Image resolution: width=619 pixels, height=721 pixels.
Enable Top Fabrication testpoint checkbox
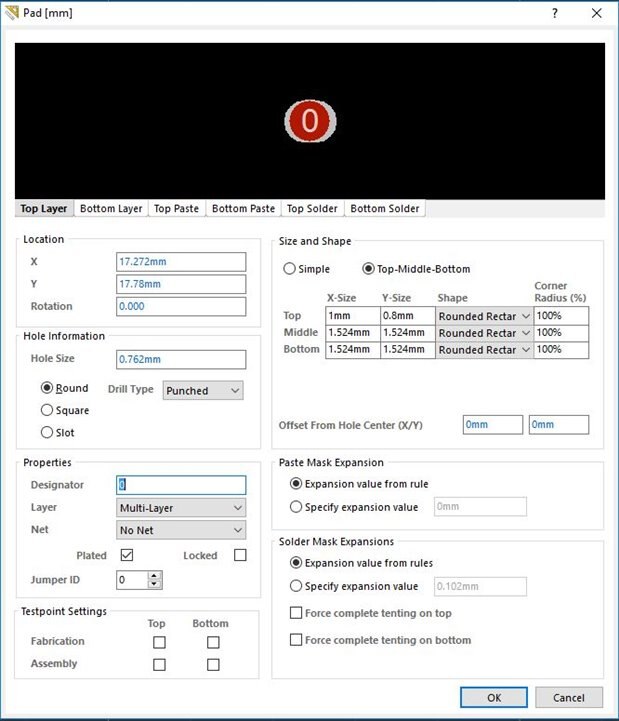point(159,642)
